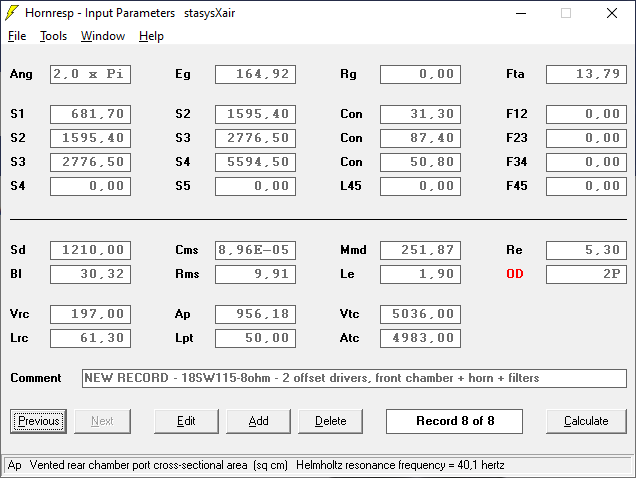Select the Con field showing 31,30
This screenshot has width=636, height=478.
[420, 114]
